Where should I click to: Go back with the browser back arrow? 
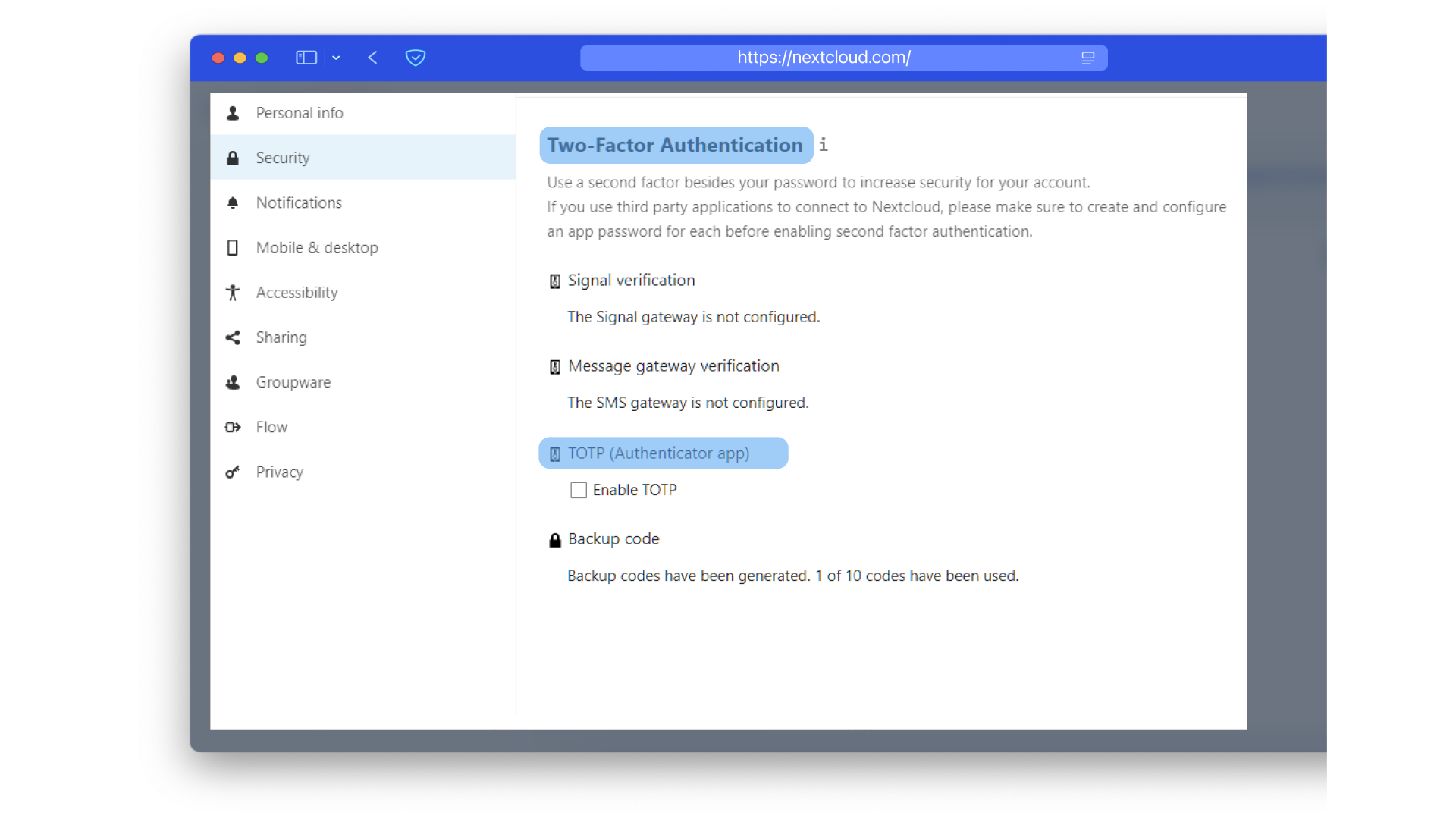tap(372, 58)
